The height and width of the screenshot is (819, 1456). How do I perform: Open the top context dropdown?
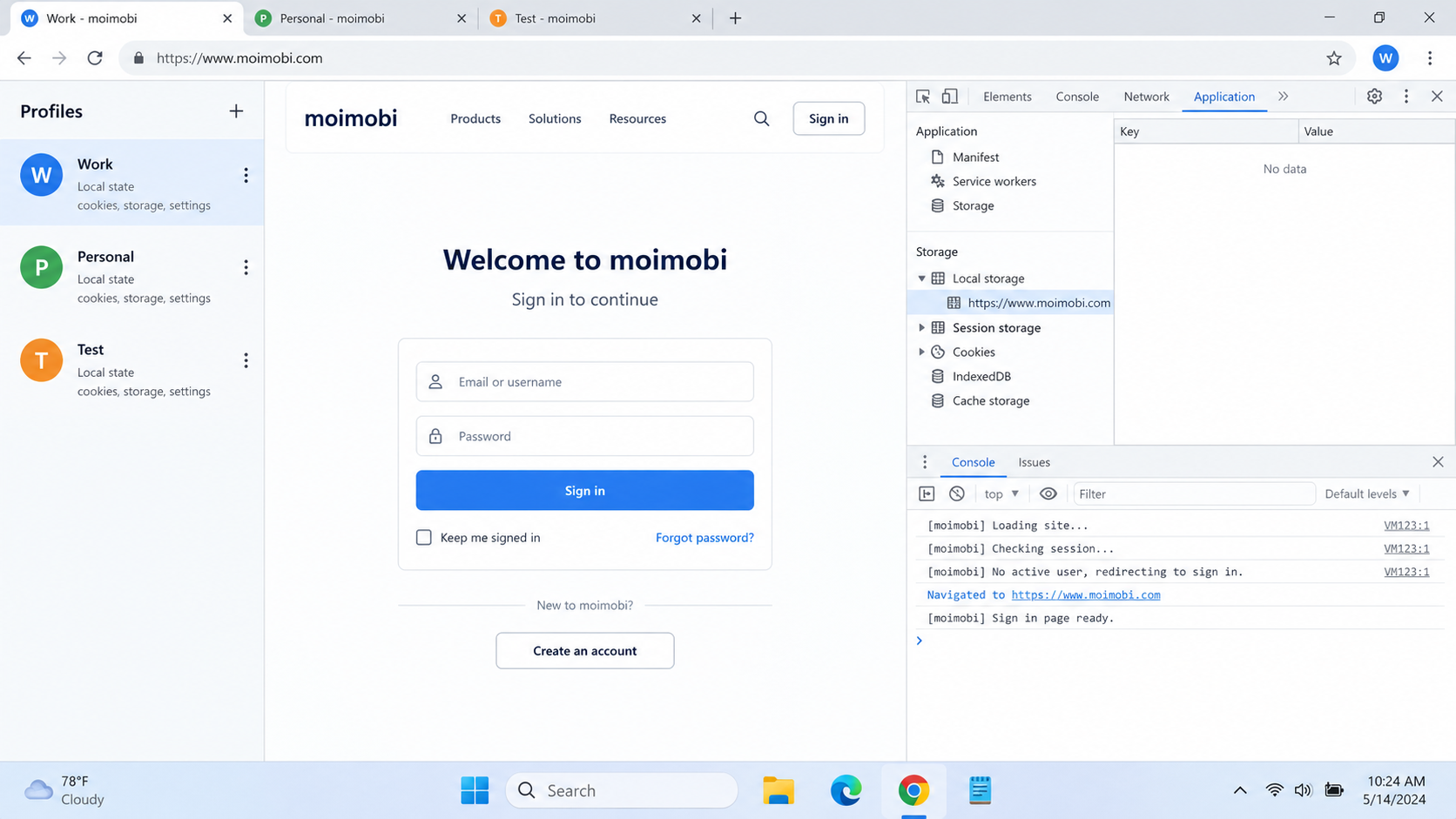tap(1001, 493)
